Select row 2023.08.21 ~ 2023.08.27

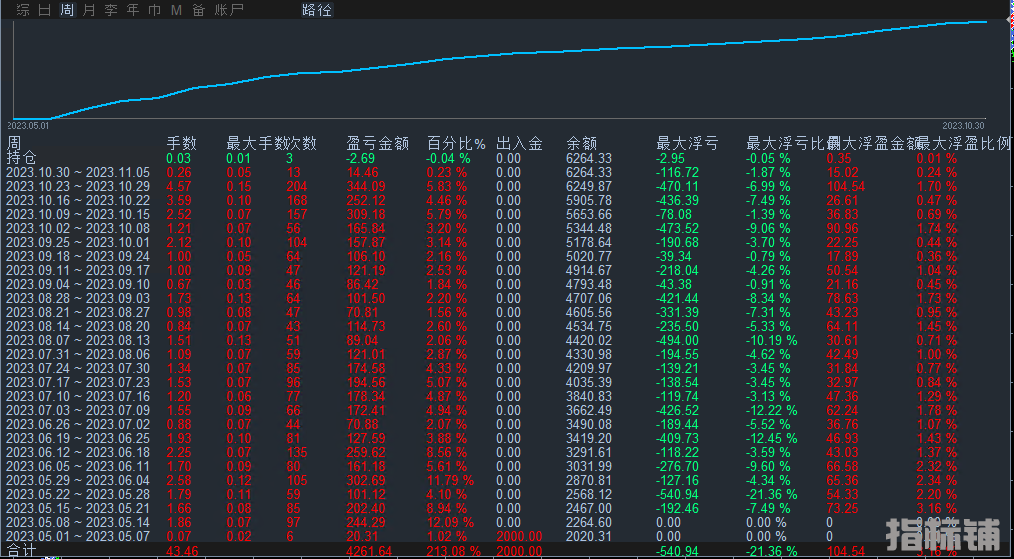point(78,312)
